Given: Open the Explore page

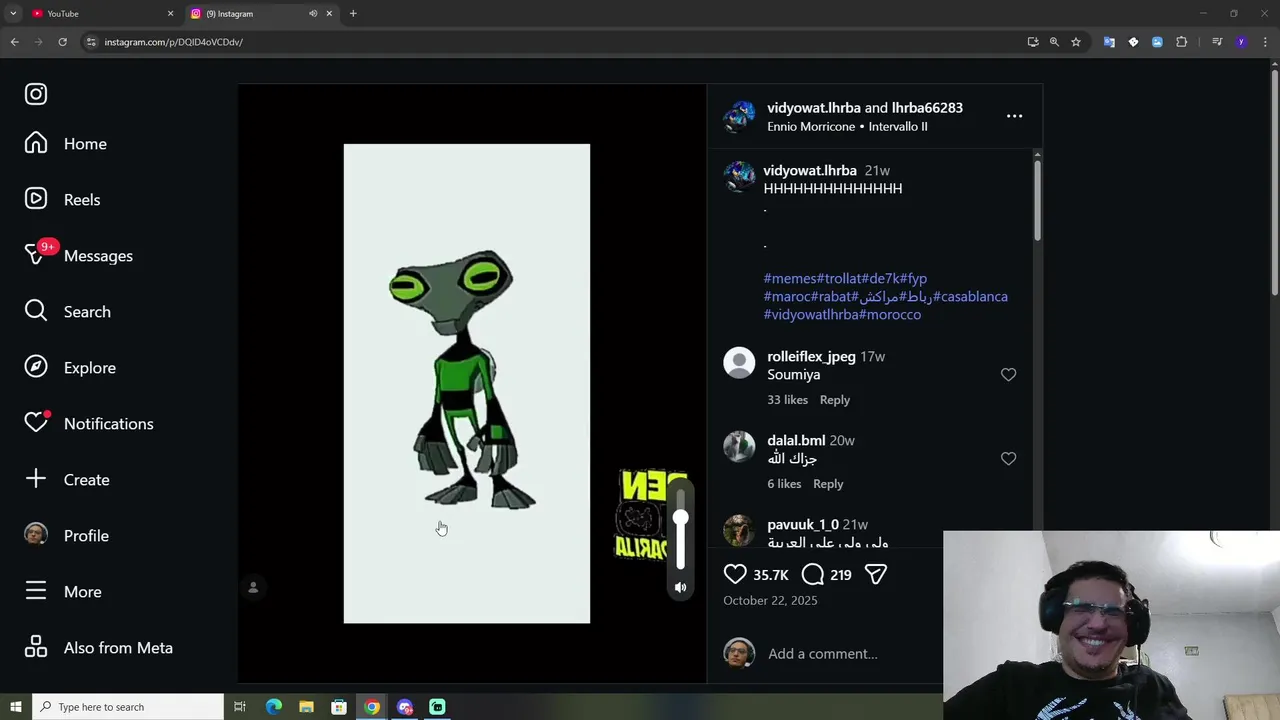Looking at the screenshot, I should [70, 368].
